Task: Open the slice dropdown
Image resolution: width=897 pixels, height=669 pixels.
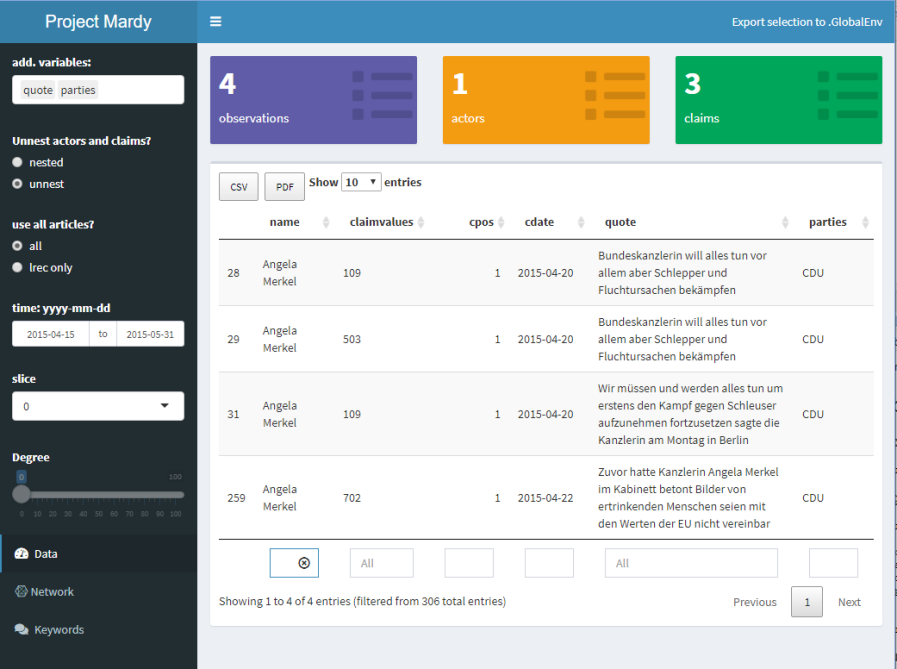Action: click(x=98, y=406)
